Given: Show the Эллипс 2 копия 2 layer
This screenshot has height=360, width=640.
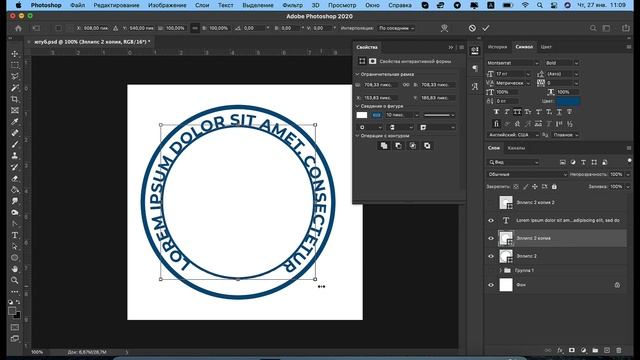Looking at the screenshot, I should pos(491,202).
